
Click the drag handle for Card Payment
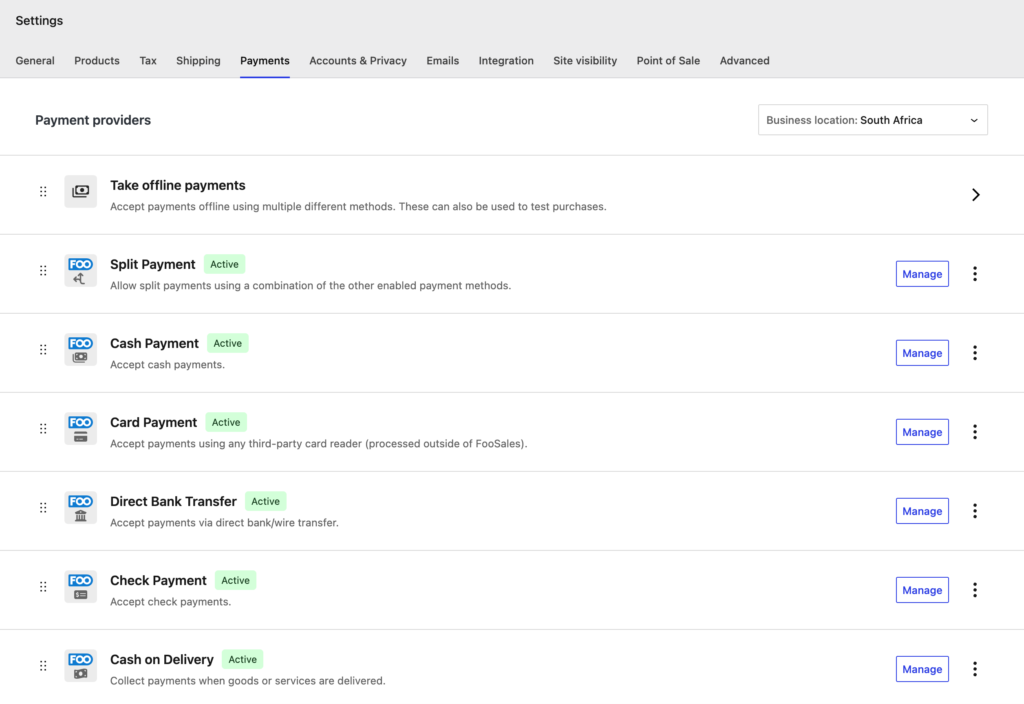click(x=43, y=428)
